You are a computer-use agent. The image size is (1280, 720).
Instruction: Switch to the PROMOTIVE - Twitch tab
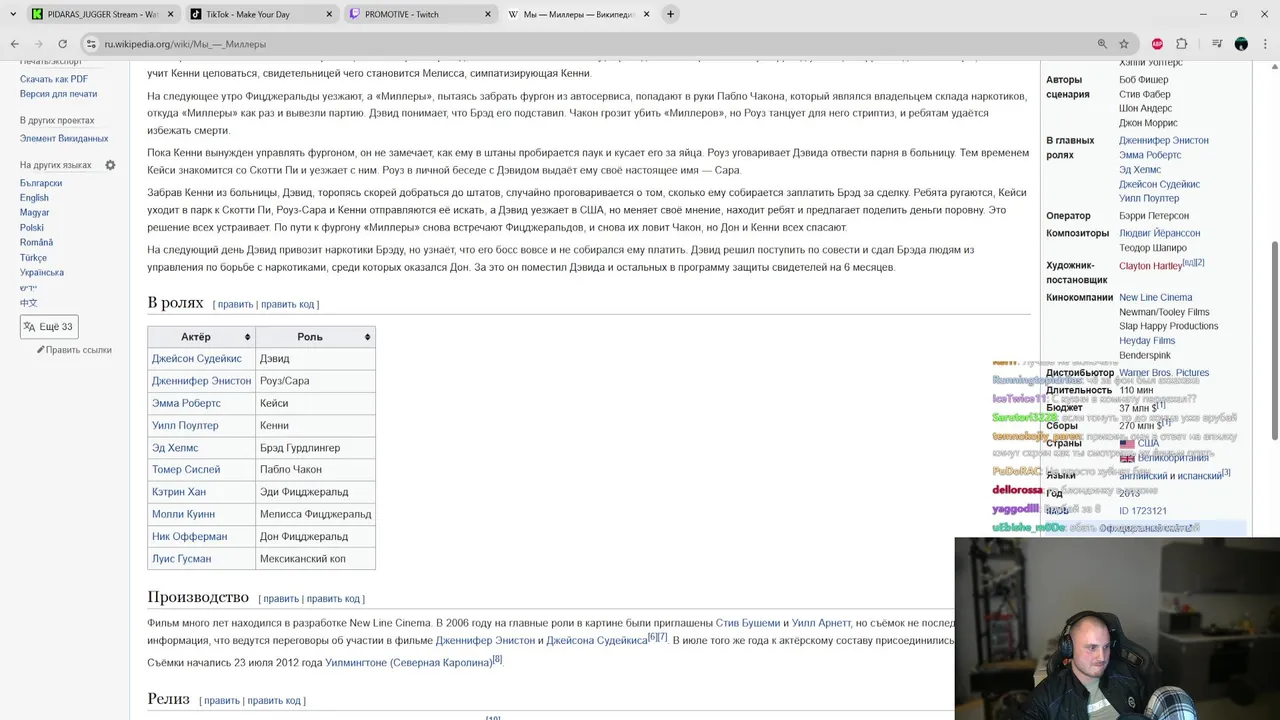tap(420, 14)
